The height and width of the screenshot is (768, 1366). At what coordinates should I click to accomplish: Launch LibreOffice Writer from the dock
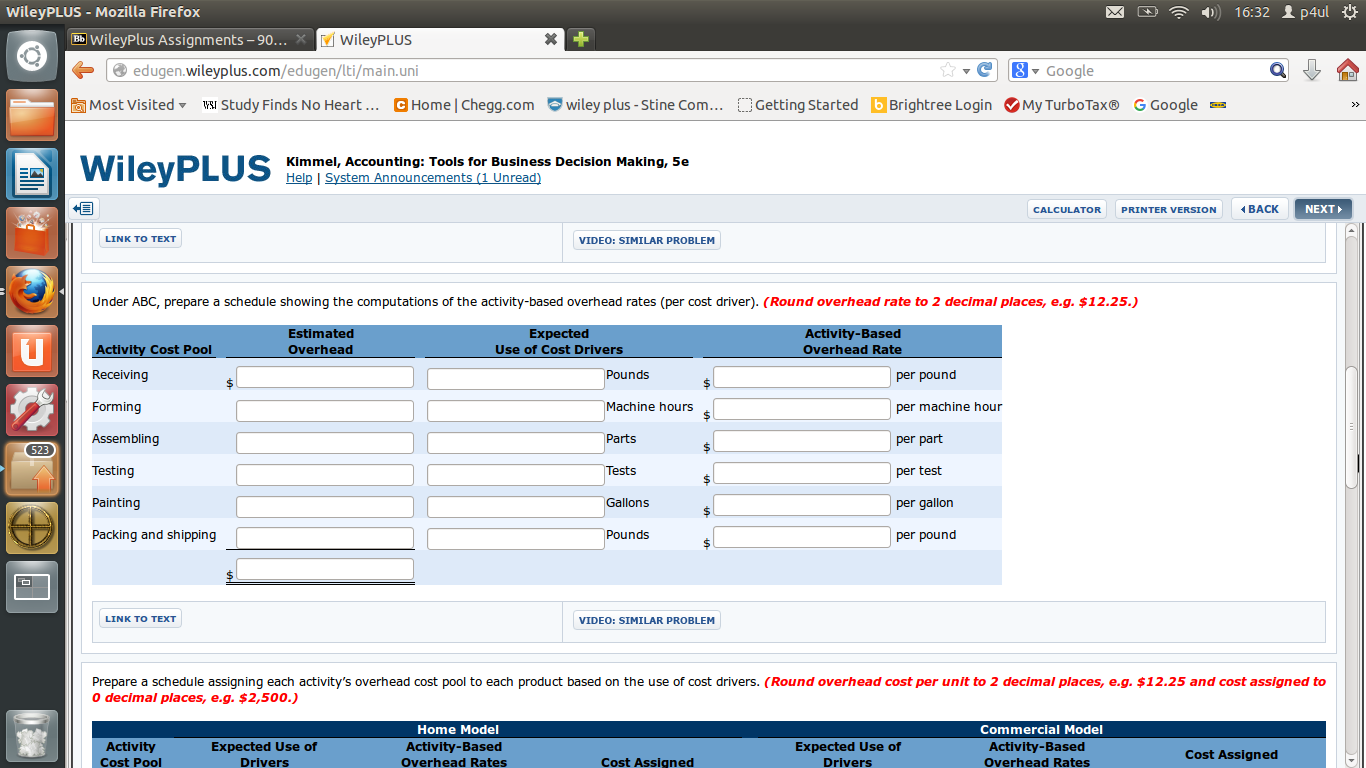(32, 174)
